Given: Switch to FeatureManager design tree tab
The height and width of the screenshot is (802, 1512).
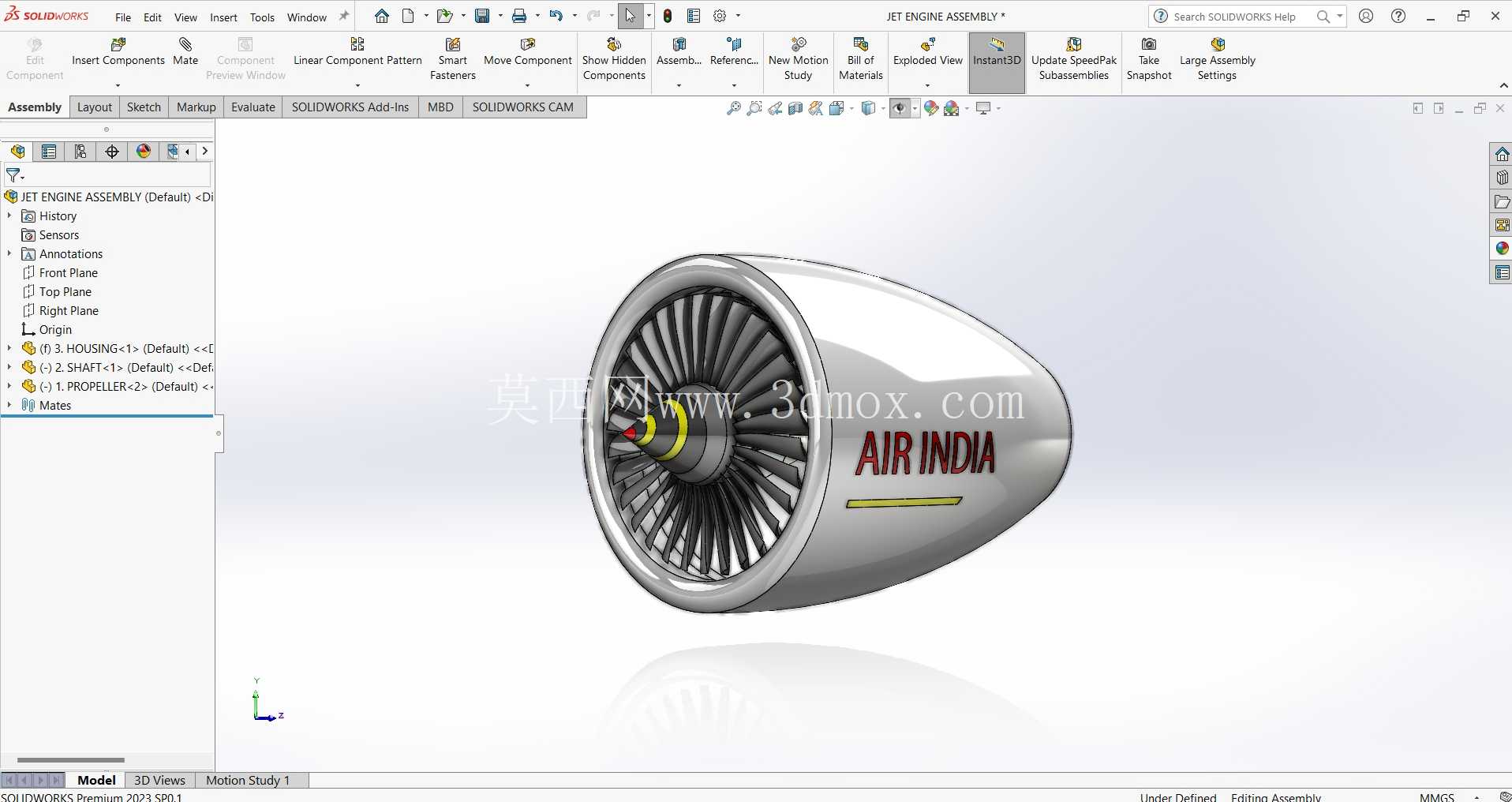Looking at the screenshot, I should [17, 152].
